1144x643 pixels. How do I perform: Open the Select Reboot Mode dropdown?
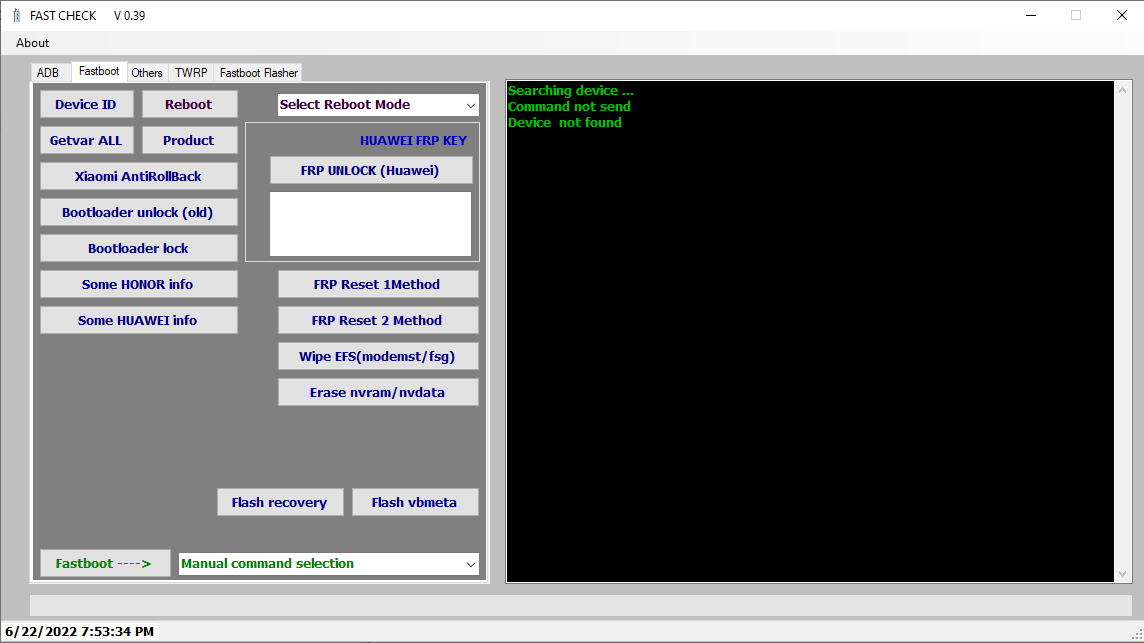(377, 104)
